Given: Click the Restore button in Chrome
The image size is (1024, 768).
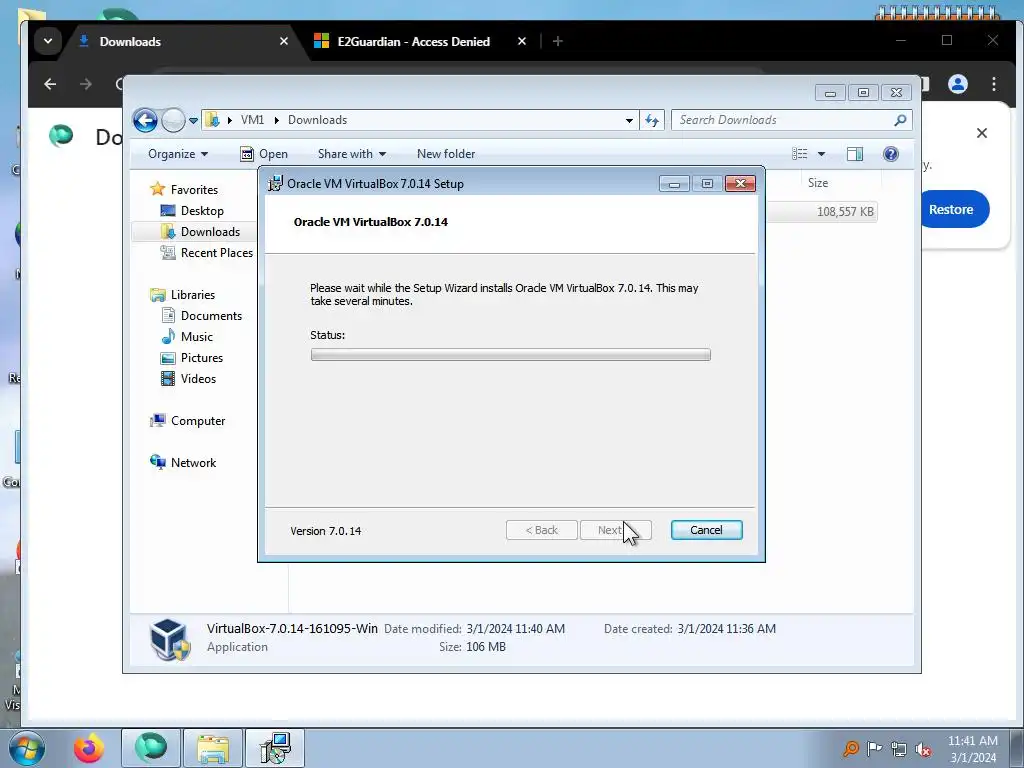Looking at the screenshot, I should [x=952, y=210].
